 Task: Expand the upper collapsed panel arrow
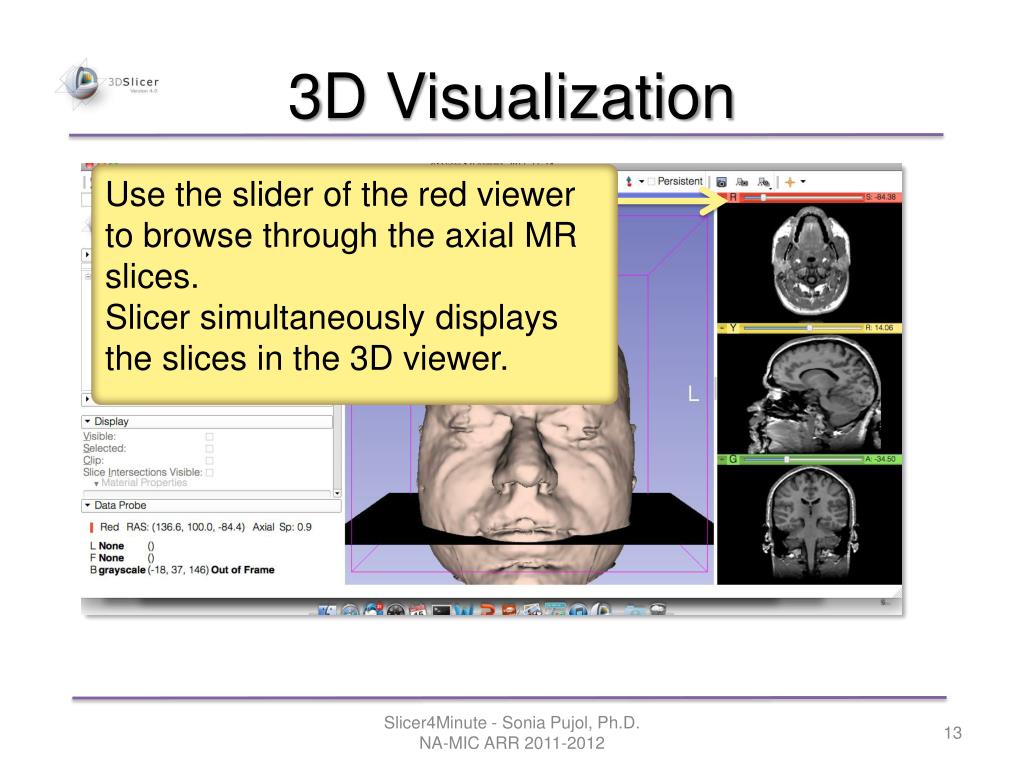pyautogui.click(x=88, y=255)
